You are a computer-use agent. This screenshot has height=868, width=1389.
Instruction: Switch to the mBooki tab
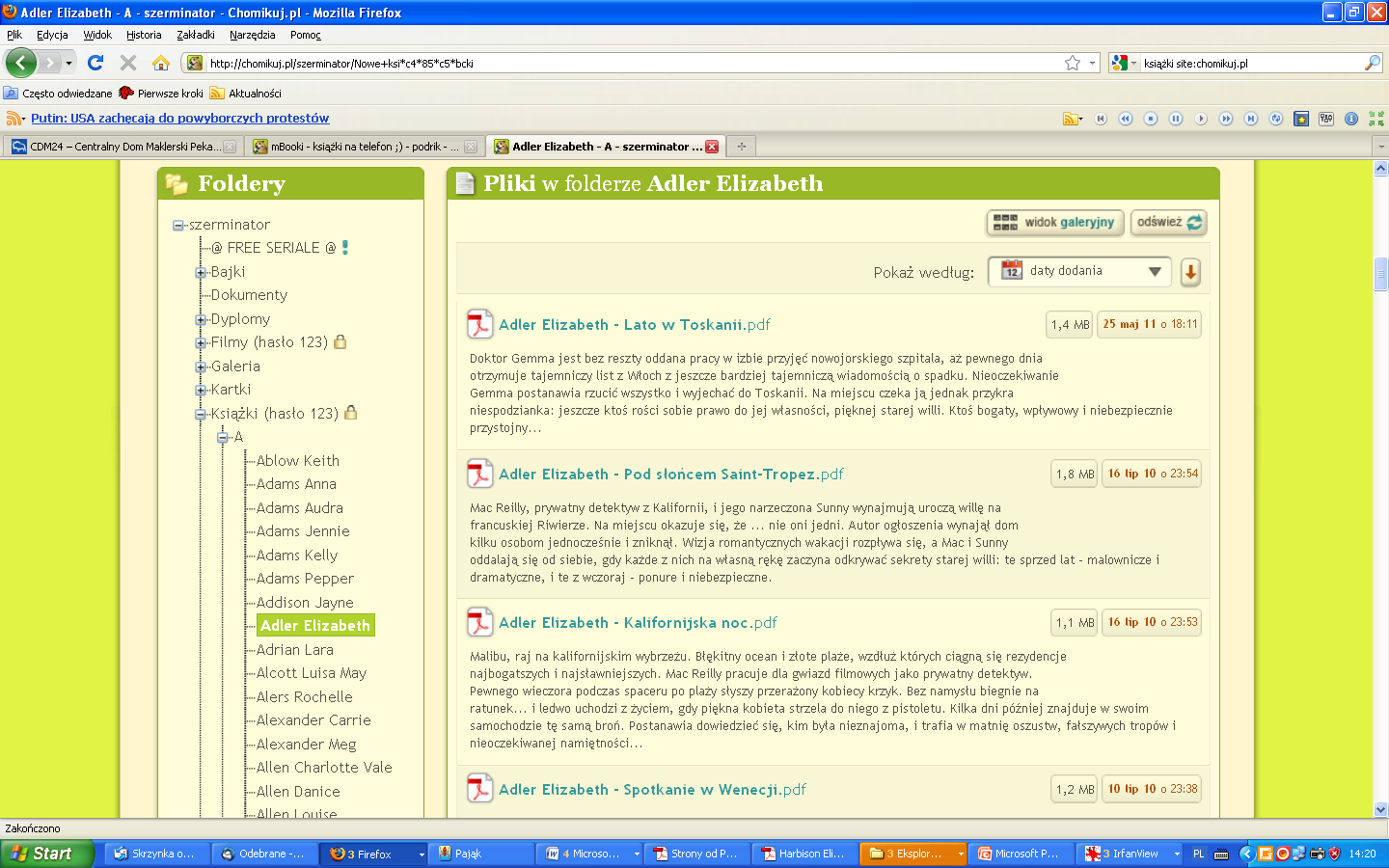364,147
